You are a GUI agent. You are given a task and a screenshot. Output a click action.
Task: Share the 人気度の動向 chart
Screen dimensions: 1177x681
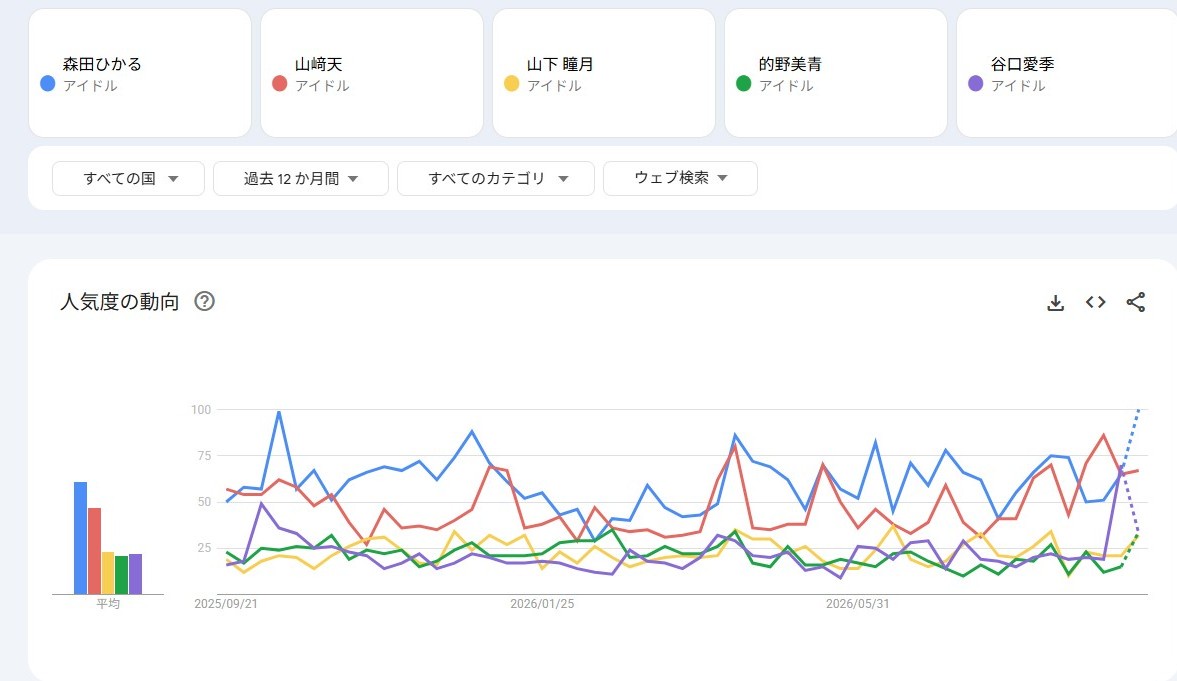(1136, 302)
